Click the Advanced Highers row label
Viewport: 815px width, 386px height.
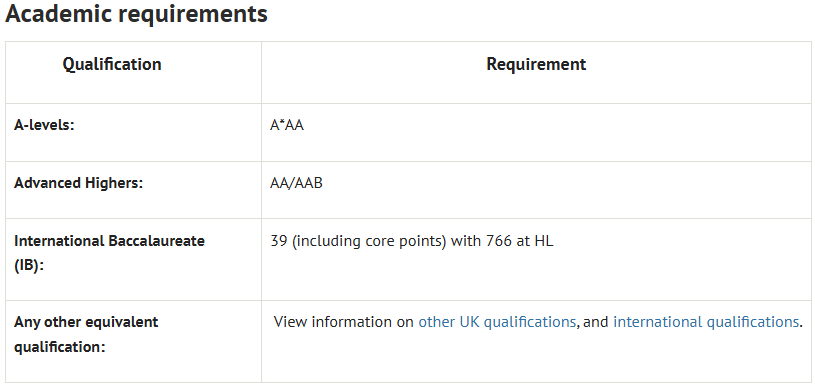pos(78,183)
